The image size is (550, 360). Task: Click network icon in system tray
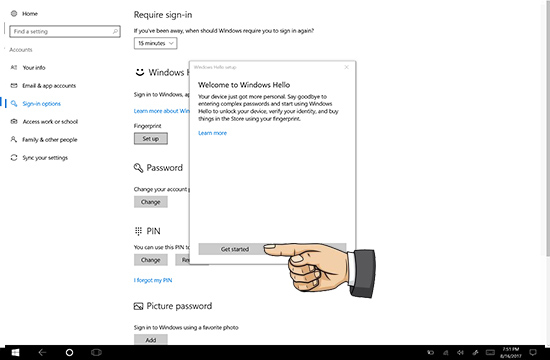[x=446, y=352]
